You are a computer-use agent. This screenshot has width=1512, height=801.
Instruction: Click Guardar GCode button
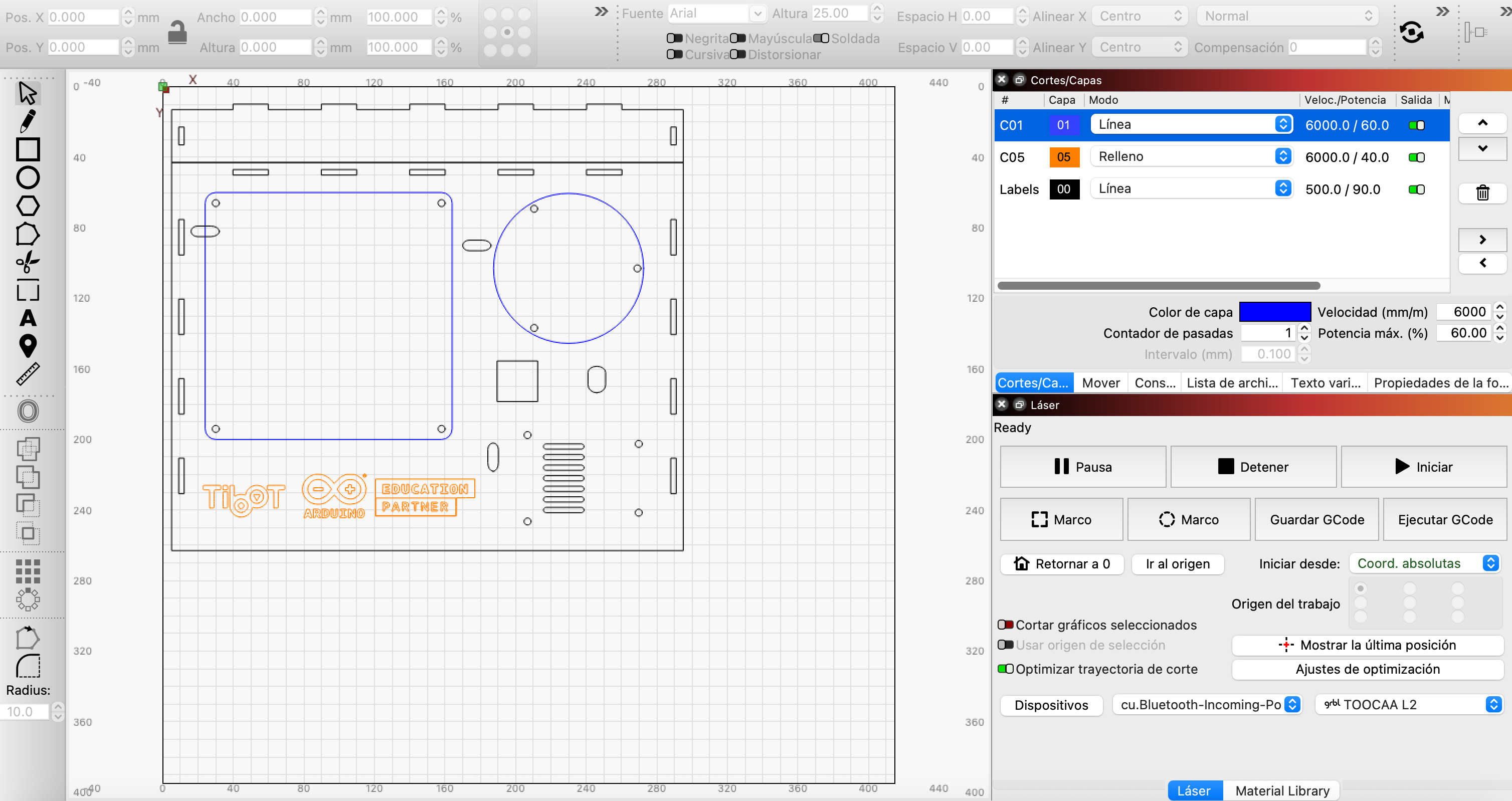[x=1316, y=520]
